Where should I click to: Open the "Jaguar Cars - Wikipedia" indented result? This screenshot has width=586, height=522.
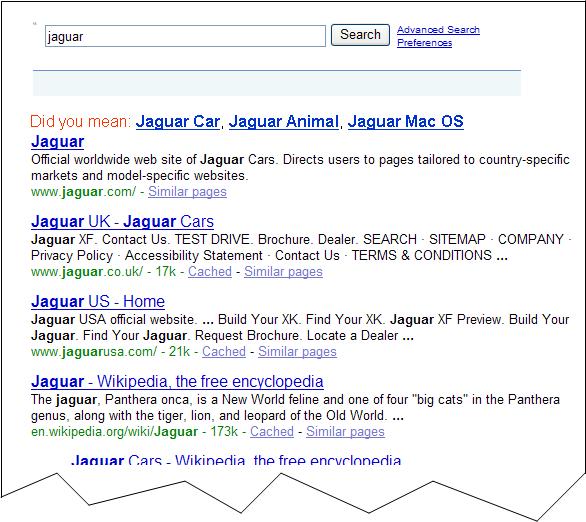click(x=236, y=459)
